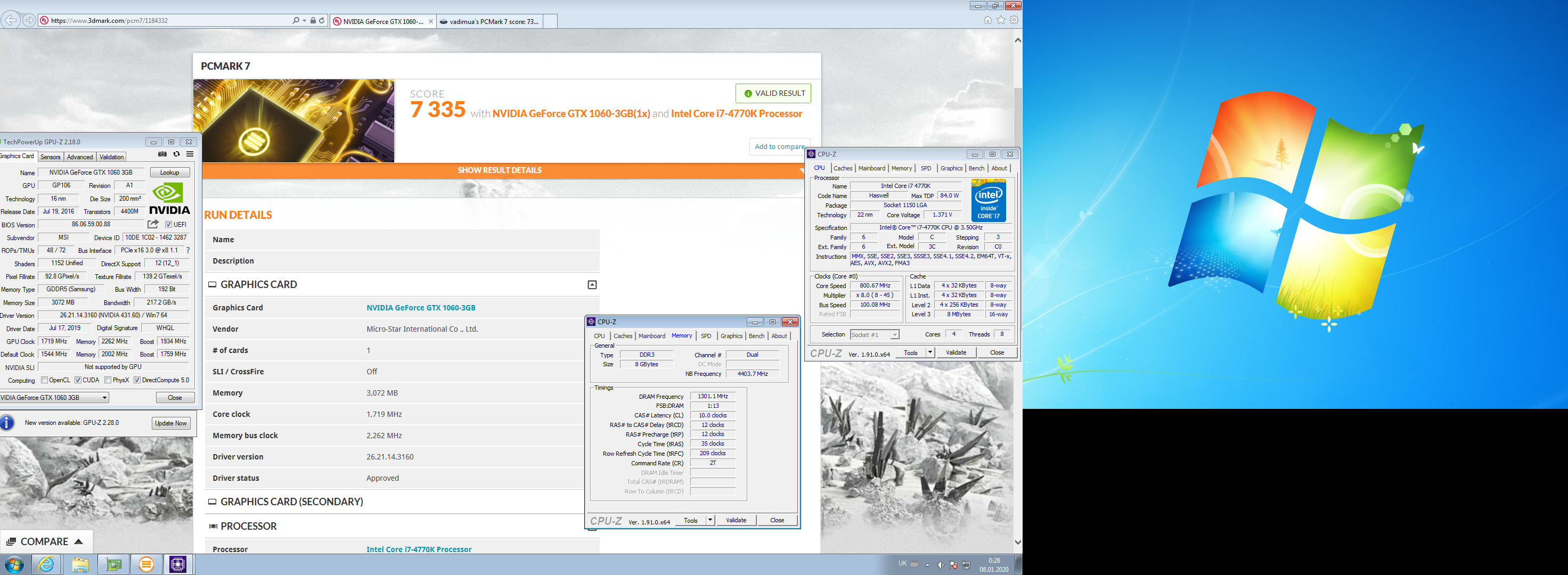Click the blue info icon beside the GPU-Z update notice
The image size is (1568, 575).
click(x=7, y=422)
